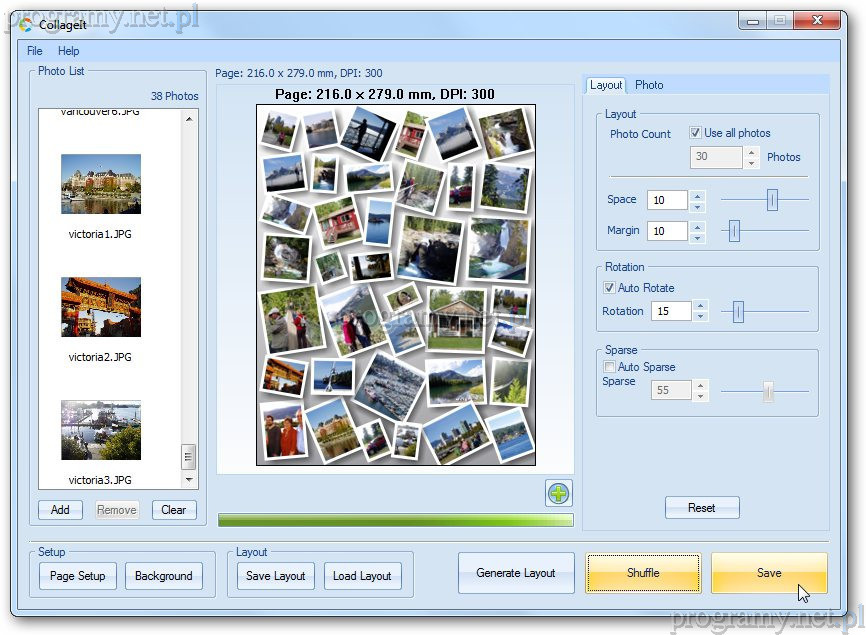This screenshot has height=635, width=866.
Task: Toggle the Use all photos checkbox
Action: pos(696,133)
